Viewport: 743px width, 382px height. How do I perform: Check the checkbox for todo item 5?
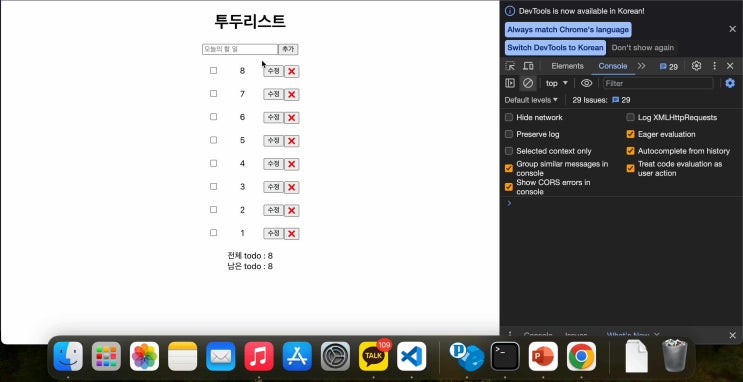coord(213,140)
